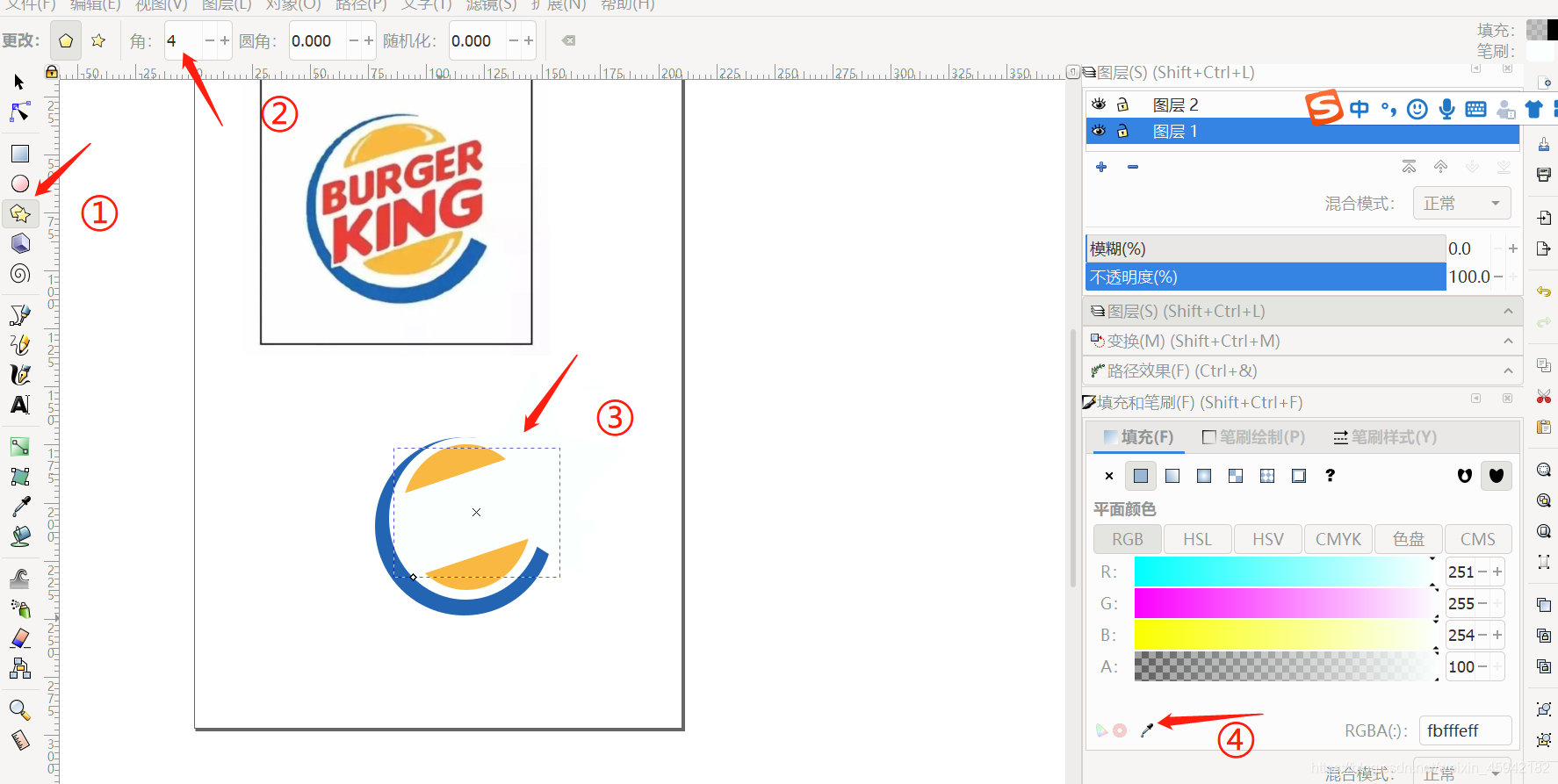The height and width of the screenshot is (784, 1558).
Task: Expand the 路径效果(F) panel
Action: click(1302, 370)
